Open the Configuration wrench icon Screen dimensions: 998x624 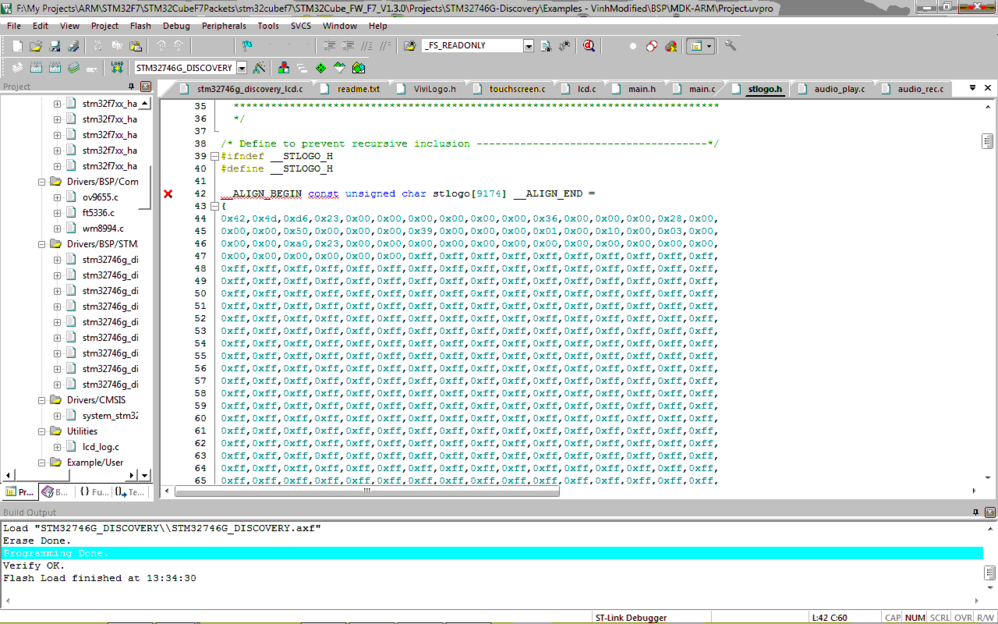point(730,46)
